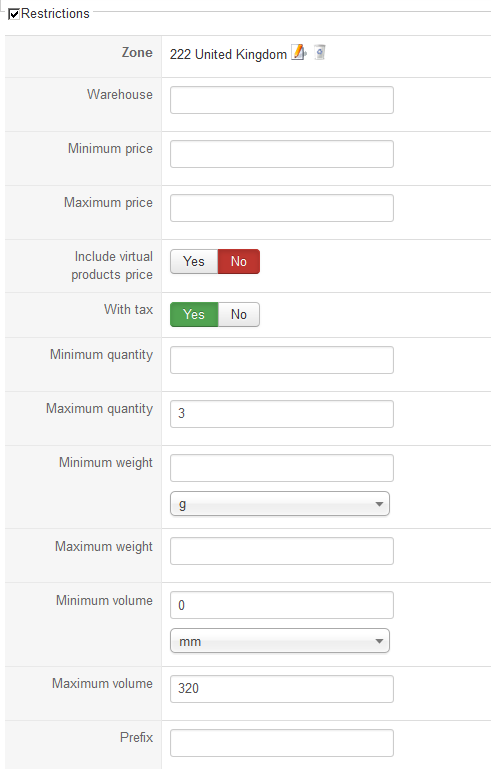Select the Minimum quantity field
The image size is (491, 769).
[x=282, y=360]
